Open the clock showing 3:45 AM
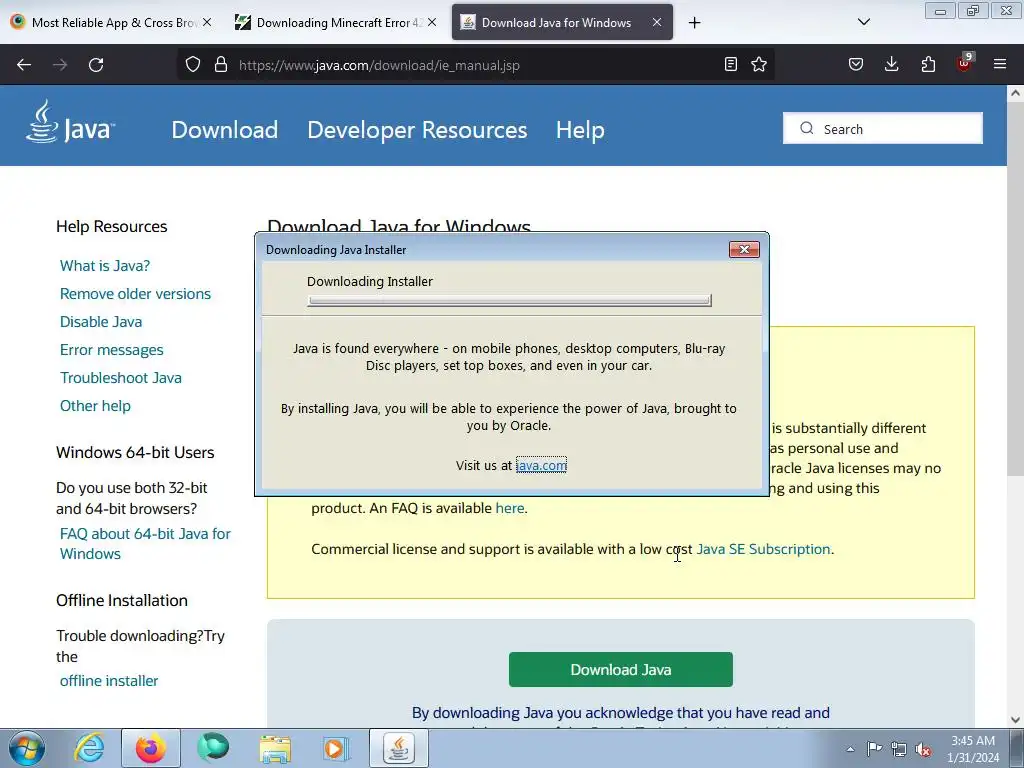The height and width of the screenshot is (768, 1024). [973, 749]
